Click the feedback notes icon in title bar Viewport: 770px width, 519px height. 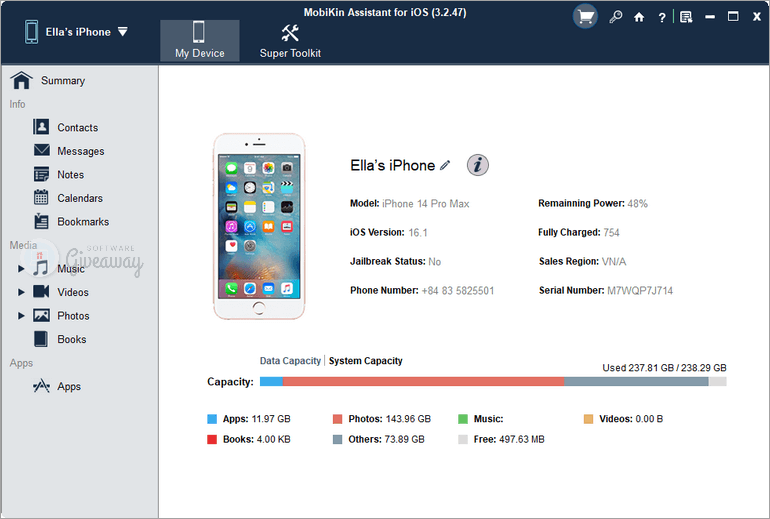click(686, 17)
